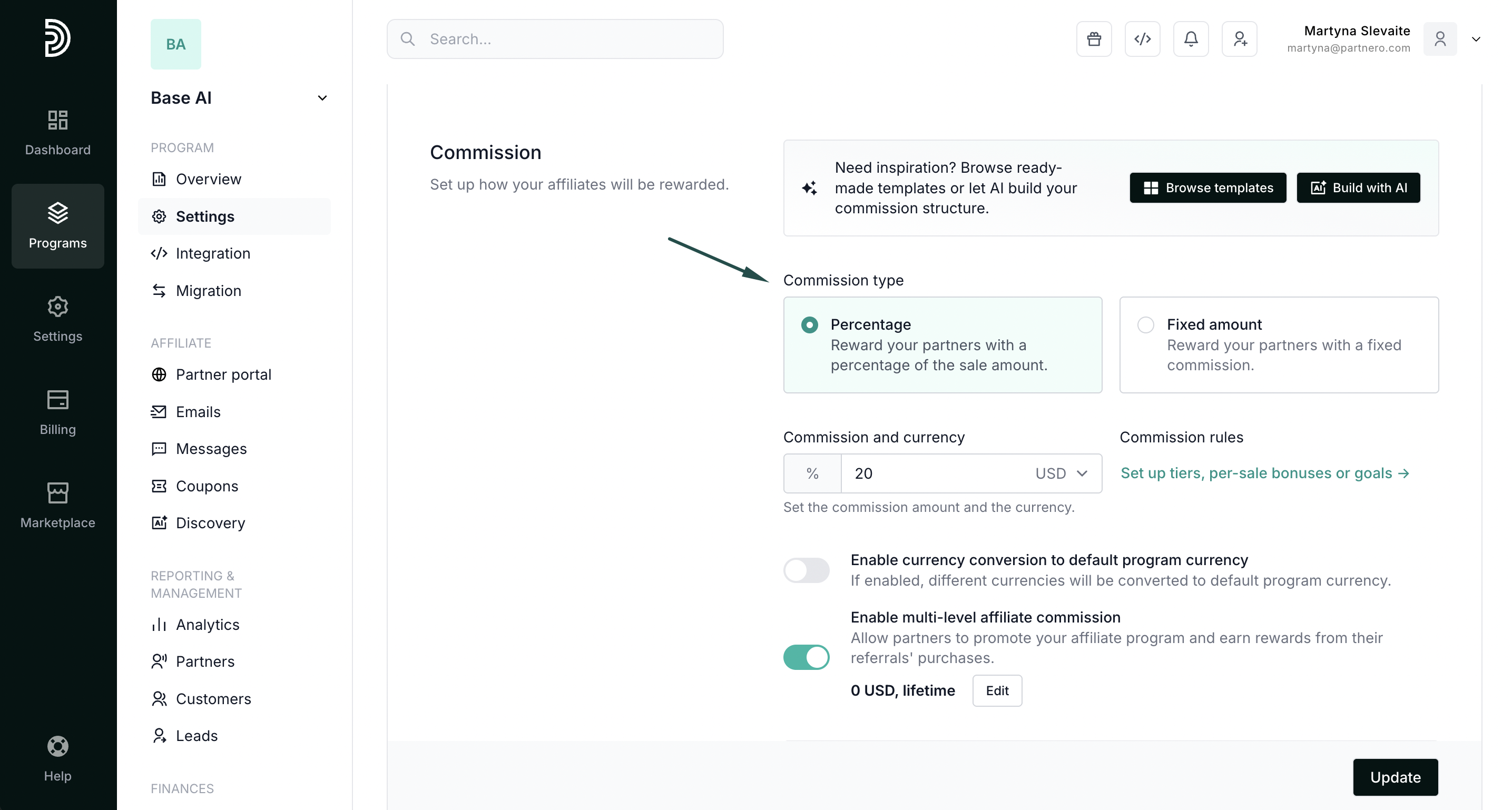Image resolution: width=1512 pixels, height=810 pixels.
Task: Go to Marketplace in left rail
Action: coord(57,506)
